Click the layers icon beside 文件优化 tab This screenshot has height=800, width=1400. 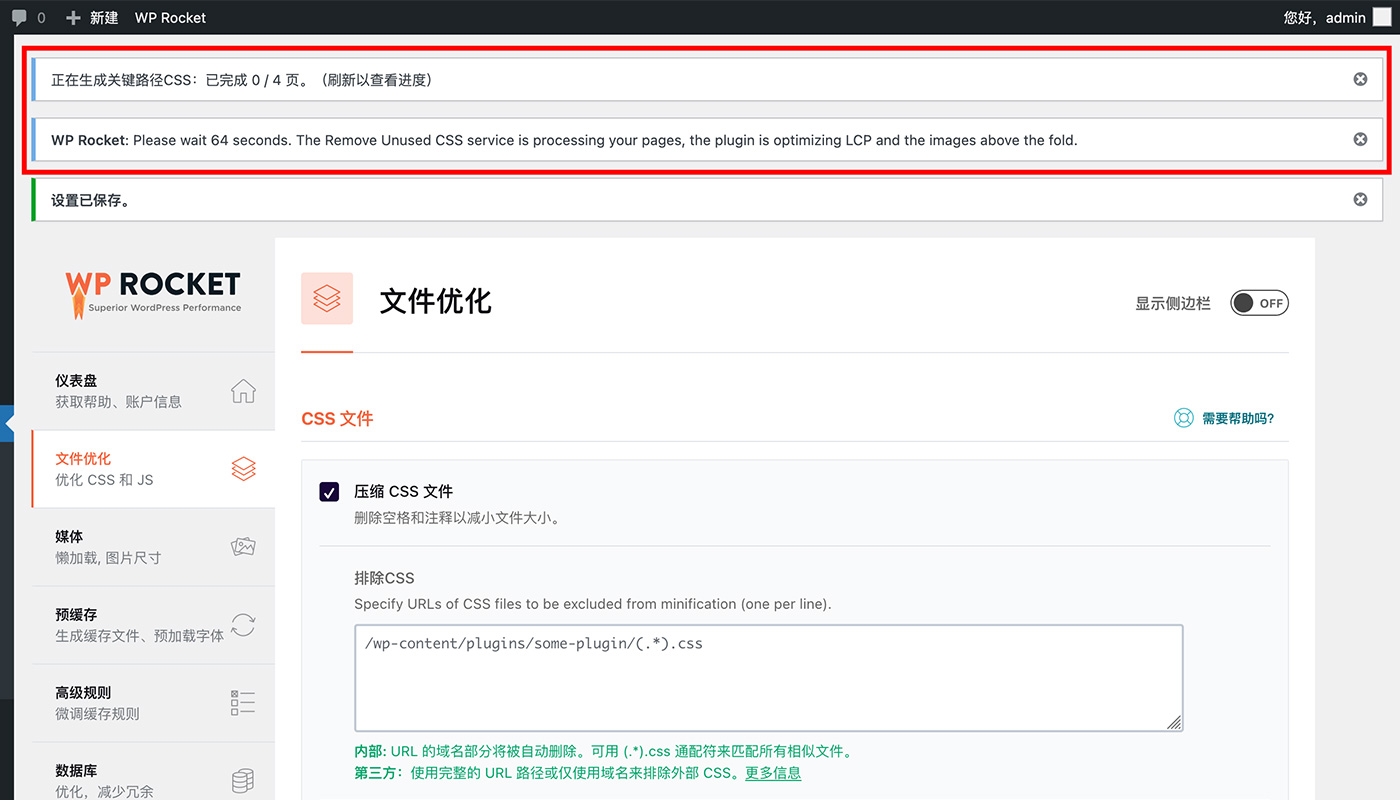tap(243, 469)
